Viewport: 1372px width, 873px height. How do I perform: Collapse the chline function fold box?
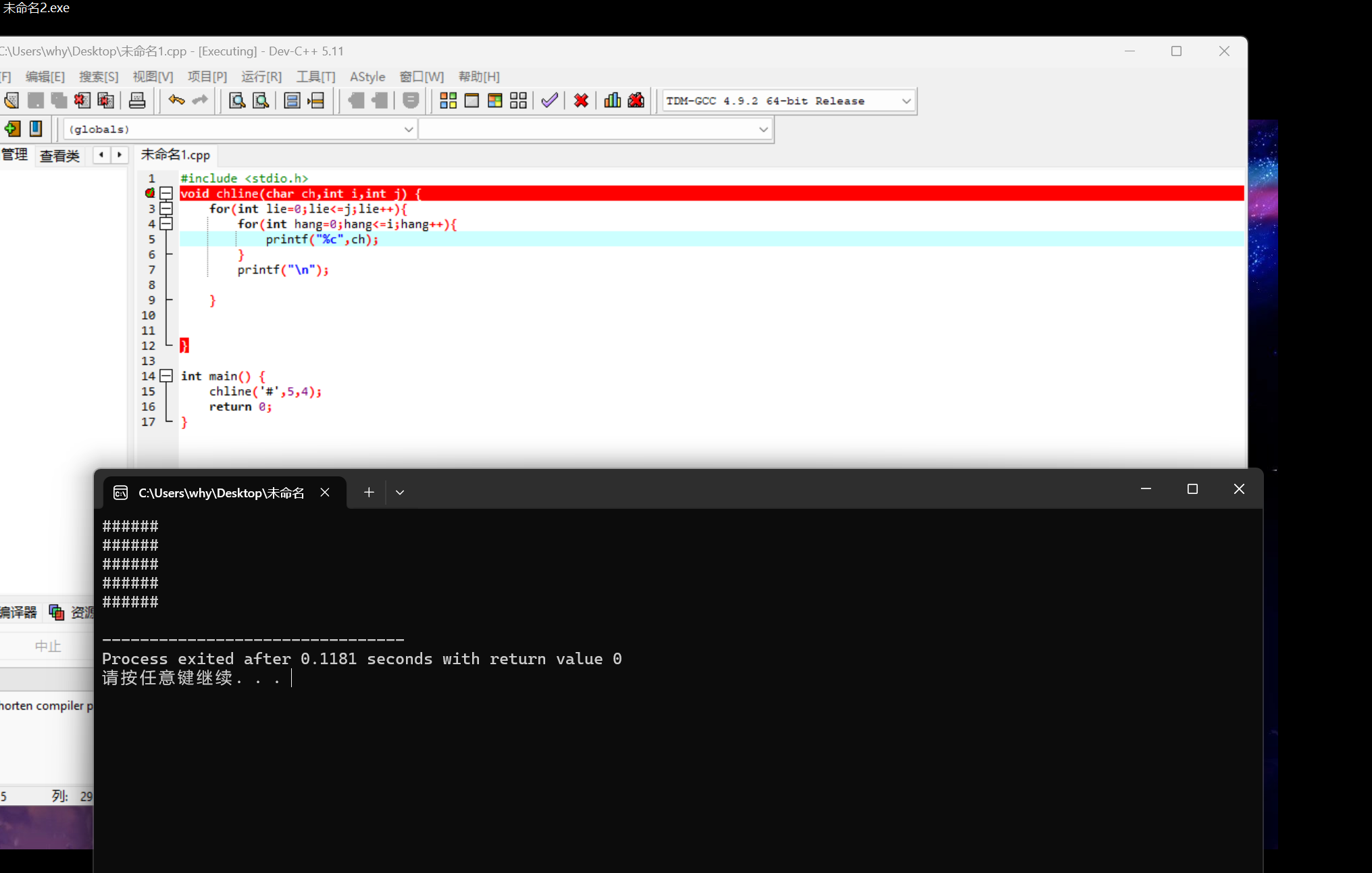[x=166, y=193]
